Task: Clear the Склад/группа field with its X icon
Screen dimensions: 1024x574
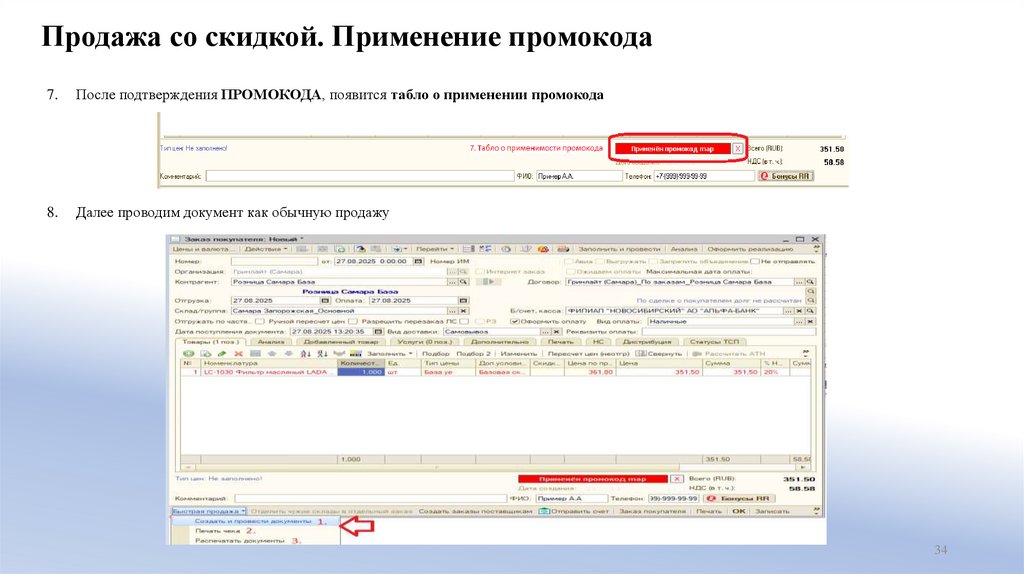Action: pyautogui.click(x=463, y=311)
